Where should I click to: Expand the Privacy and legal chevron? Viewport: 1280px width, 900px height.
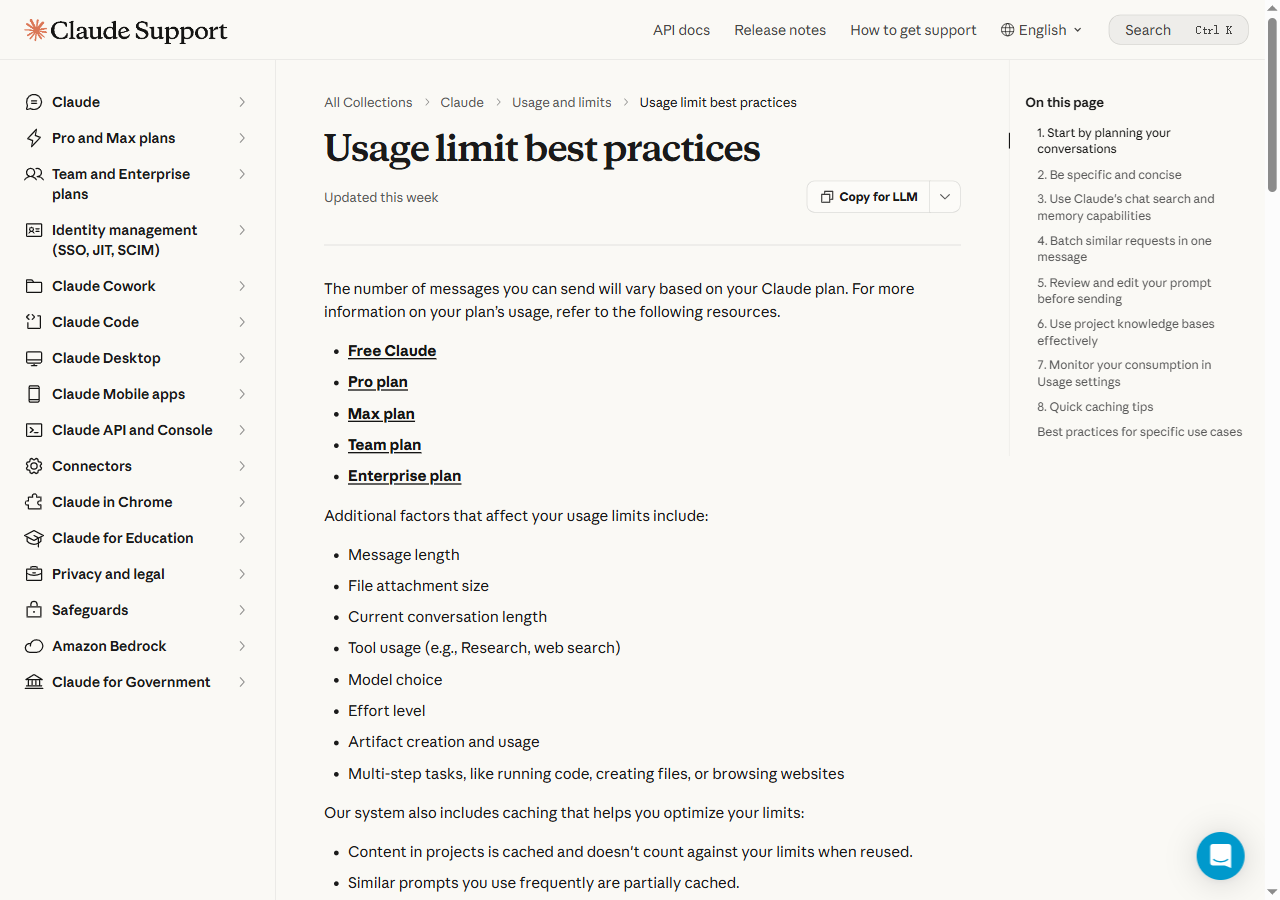242,574
